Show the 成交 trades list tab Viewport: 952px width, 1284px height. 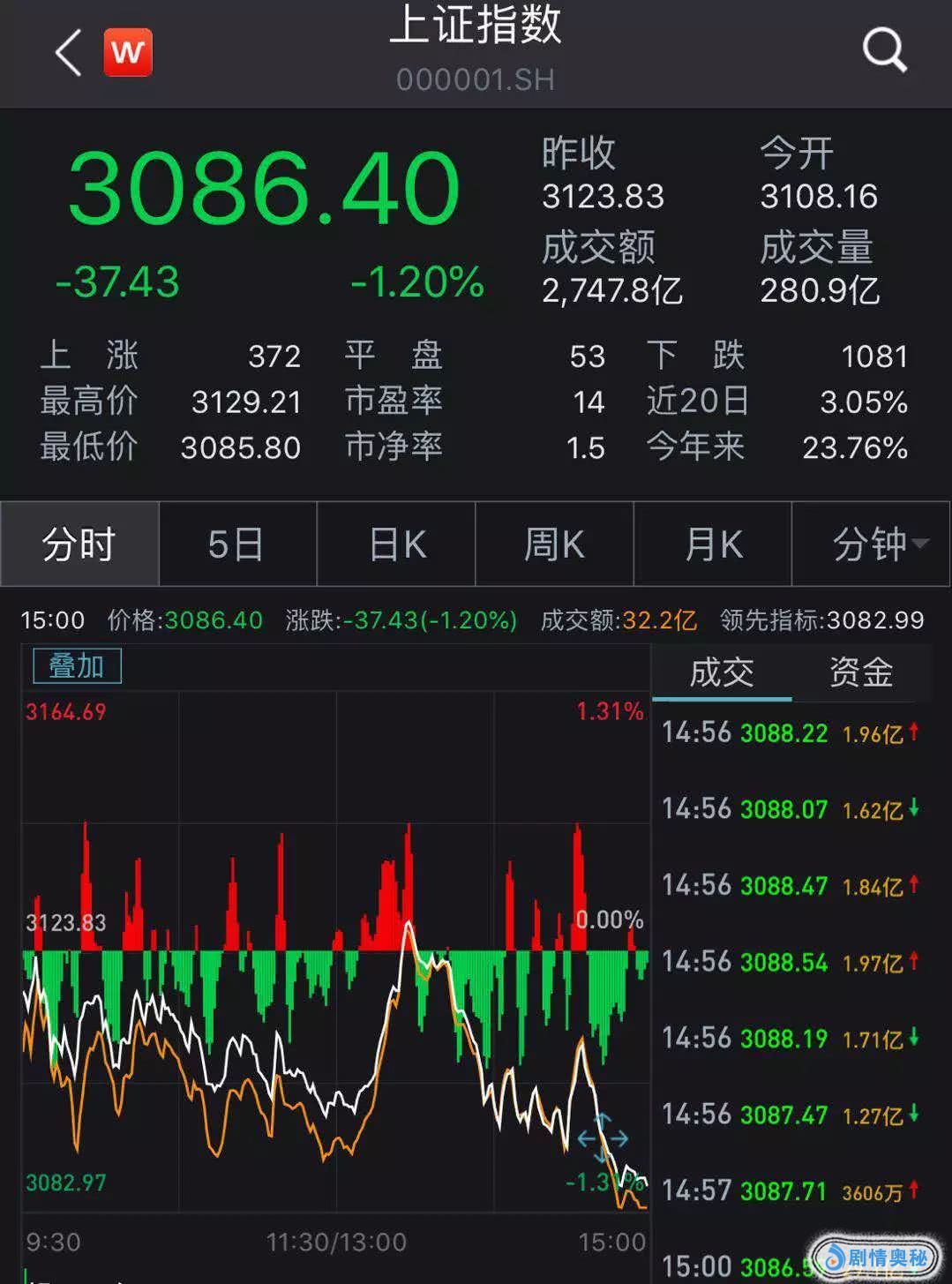(721, 672)
